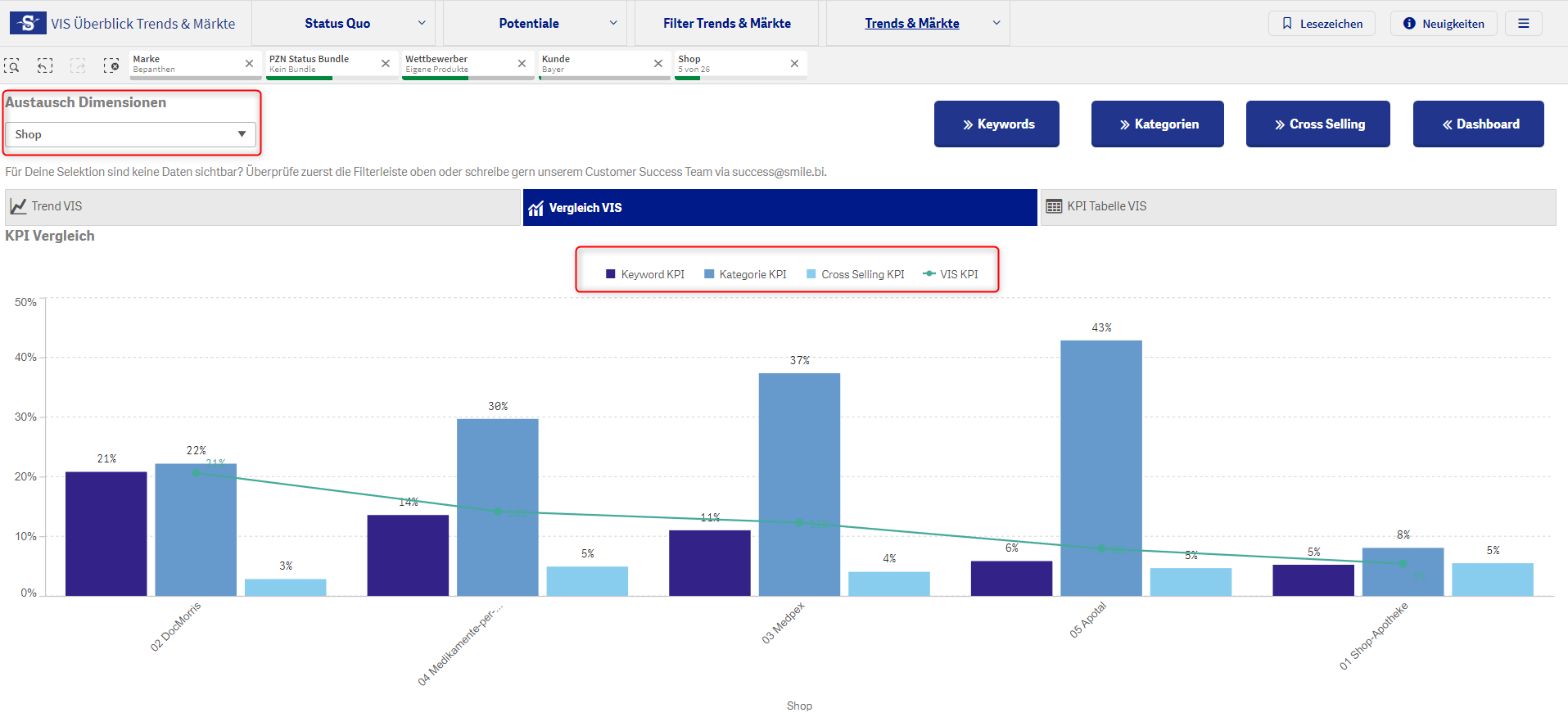This screenshot has width=1568, height=717.
Task: Go to the Keywords page
Action: coord(996,124)
